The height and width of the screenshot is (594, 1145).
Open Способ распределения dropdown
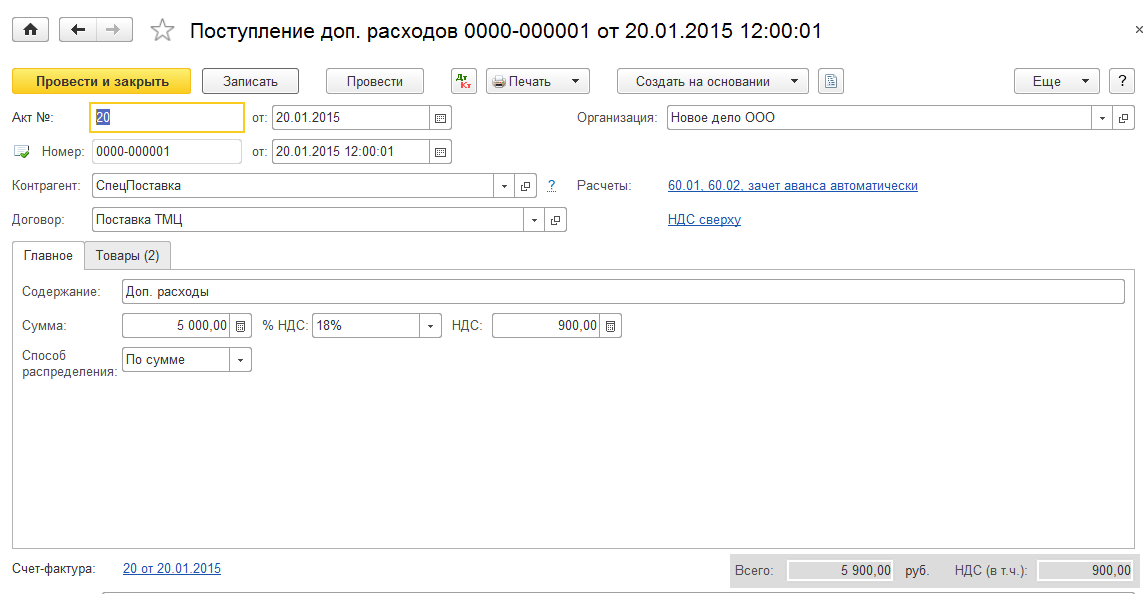240,359
